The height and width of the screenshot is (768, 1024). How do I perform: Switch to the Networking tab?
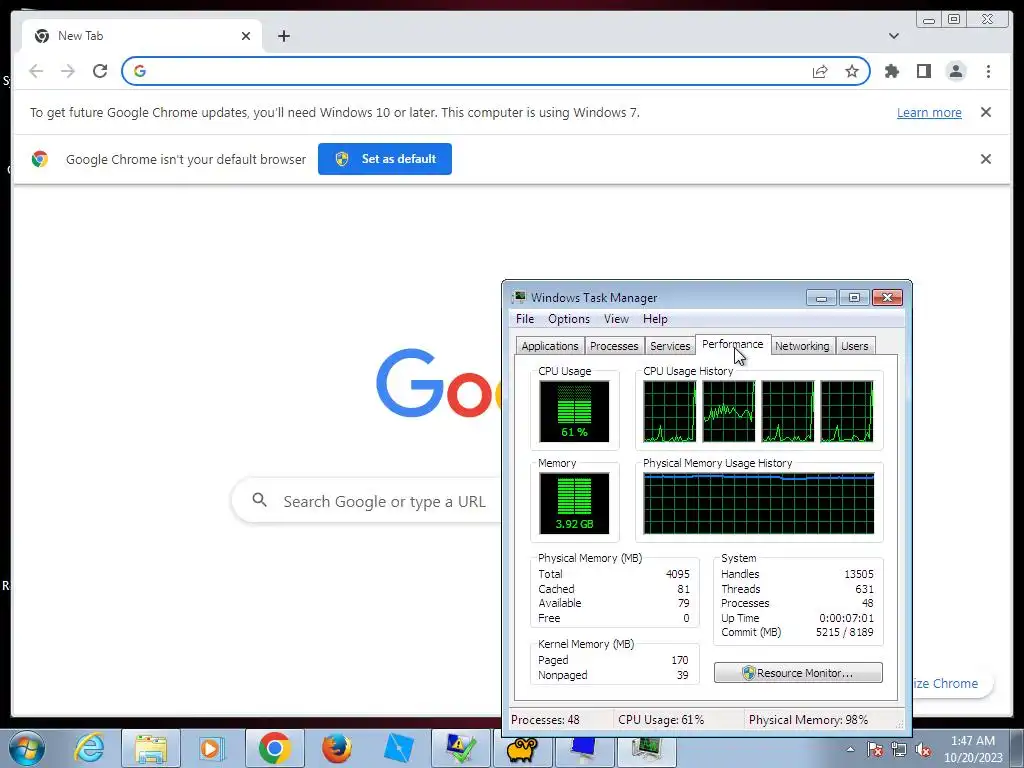[802, 345]
